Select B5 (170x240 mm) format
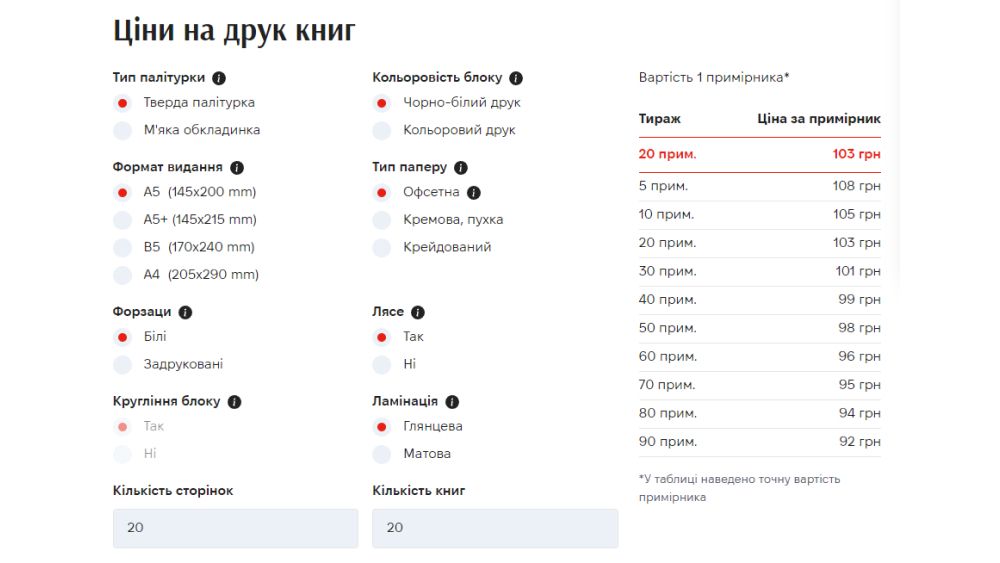This screenshot has height=563, width=1000. (123, 247)
